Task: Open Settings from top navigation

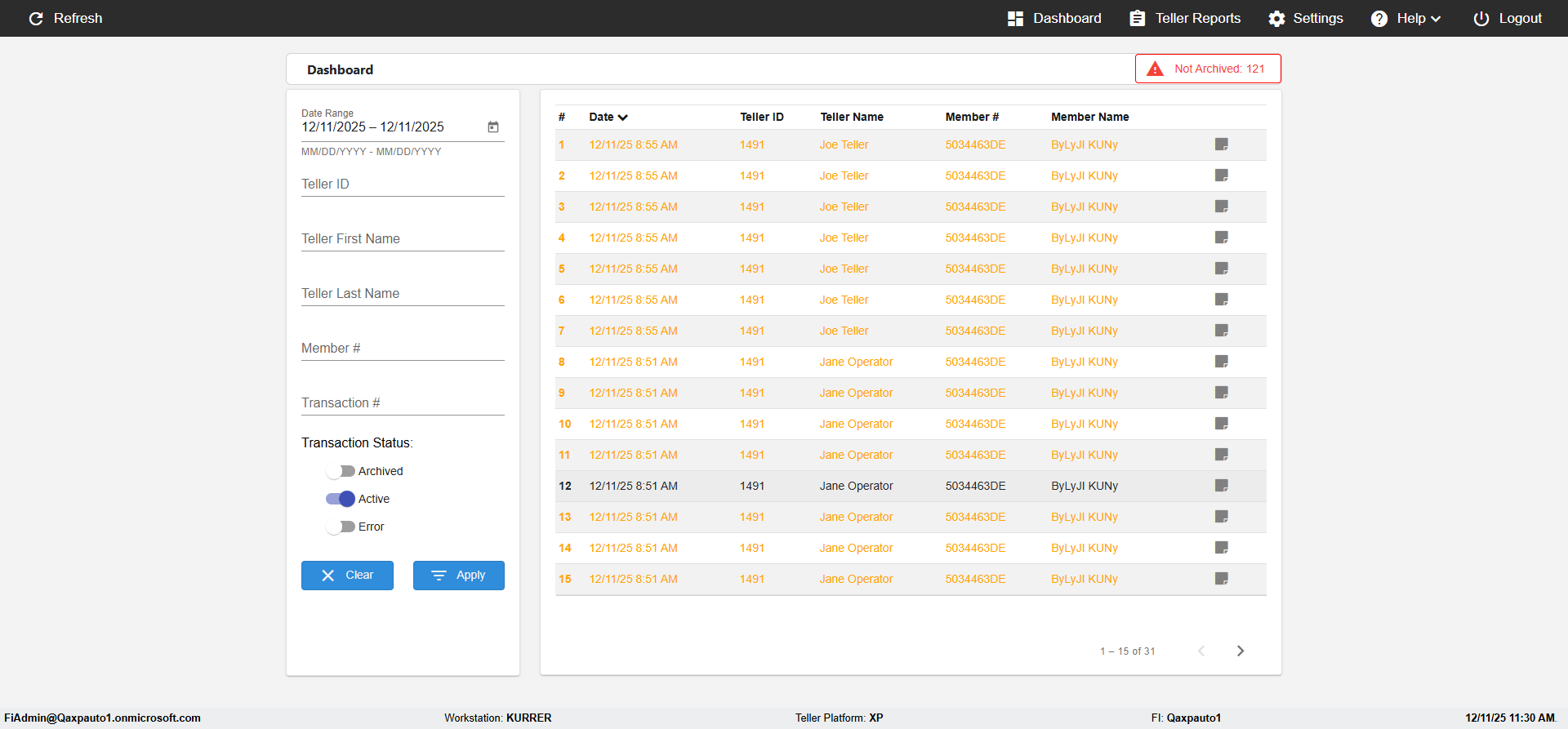Action: tap(1306, 19)
